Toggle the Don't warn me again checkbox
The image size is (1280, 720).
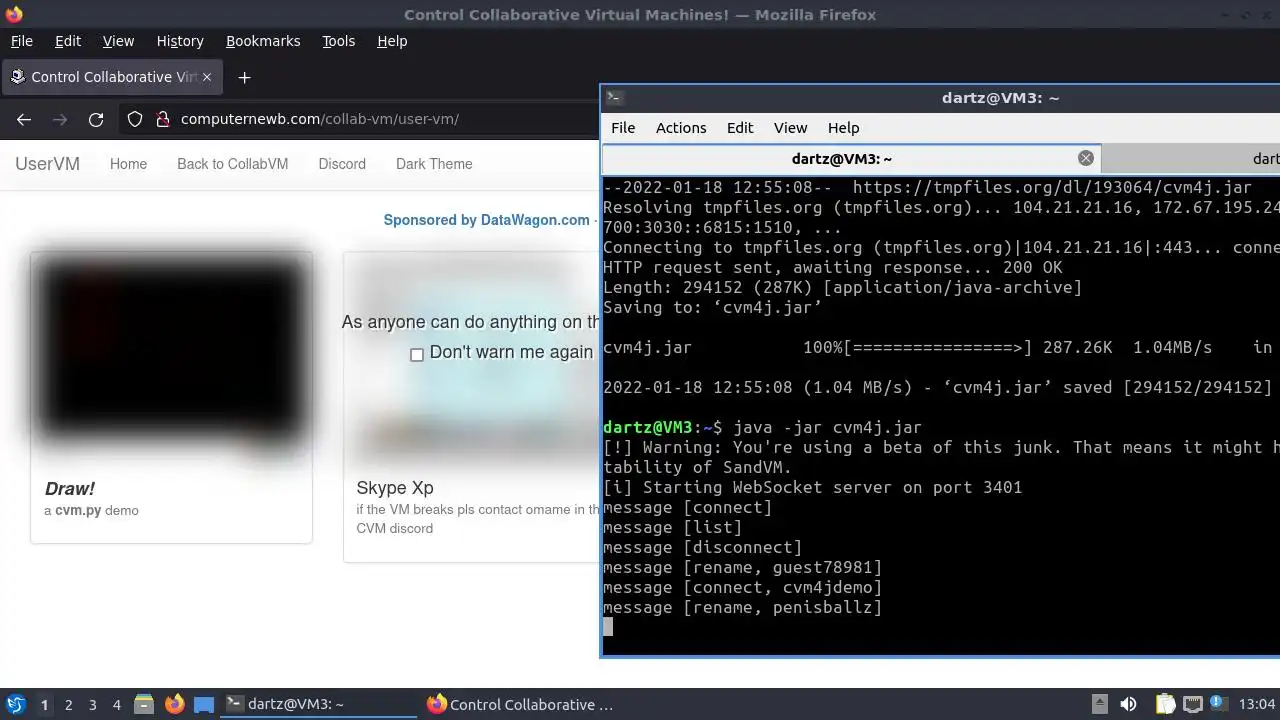pos(417,354)
